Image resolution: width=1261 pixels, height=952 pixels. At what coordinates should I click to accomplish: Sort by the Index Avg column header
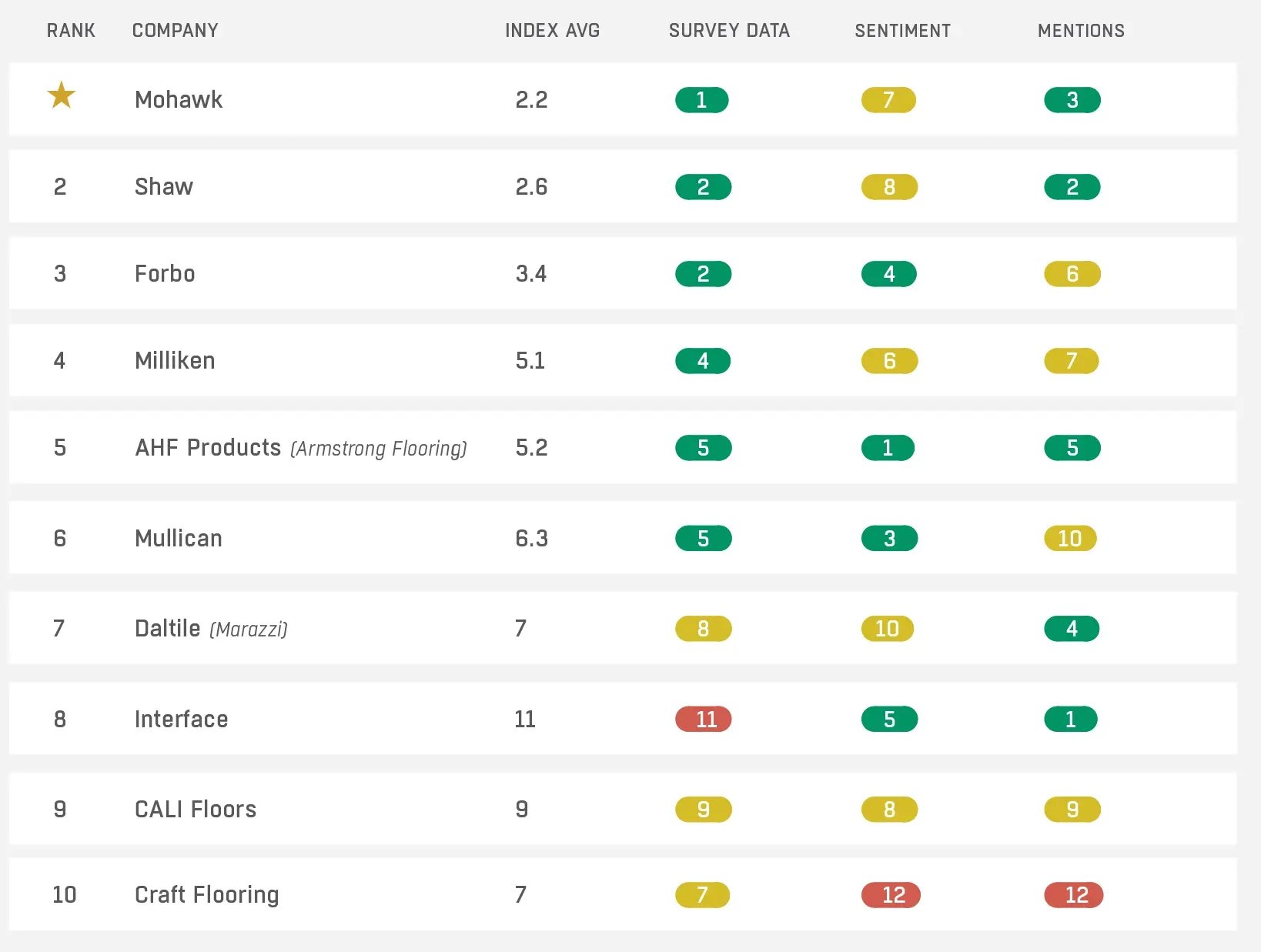tap(552, 31)
